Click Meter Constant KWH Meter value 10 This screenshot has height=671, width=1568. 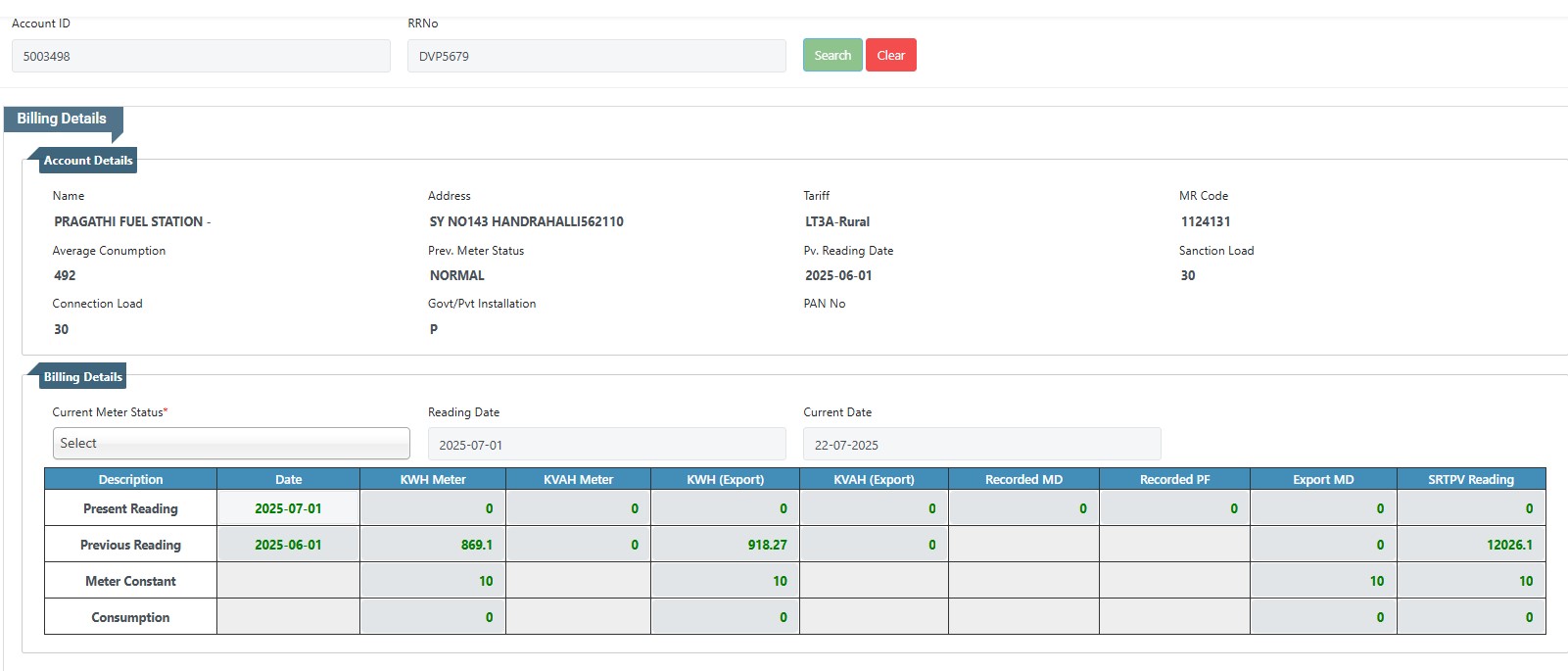[486, 581]
